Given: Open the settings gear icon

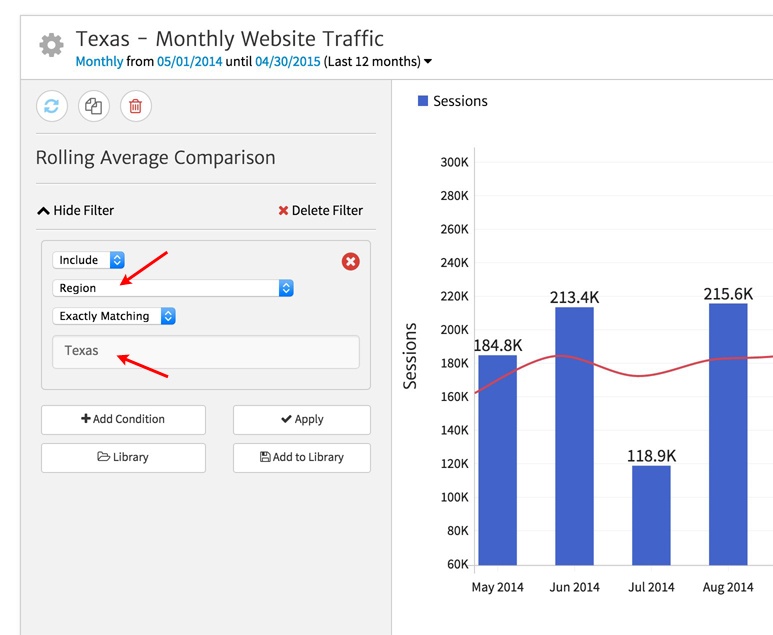Looking at the screenshot, I should click(50, 45).
